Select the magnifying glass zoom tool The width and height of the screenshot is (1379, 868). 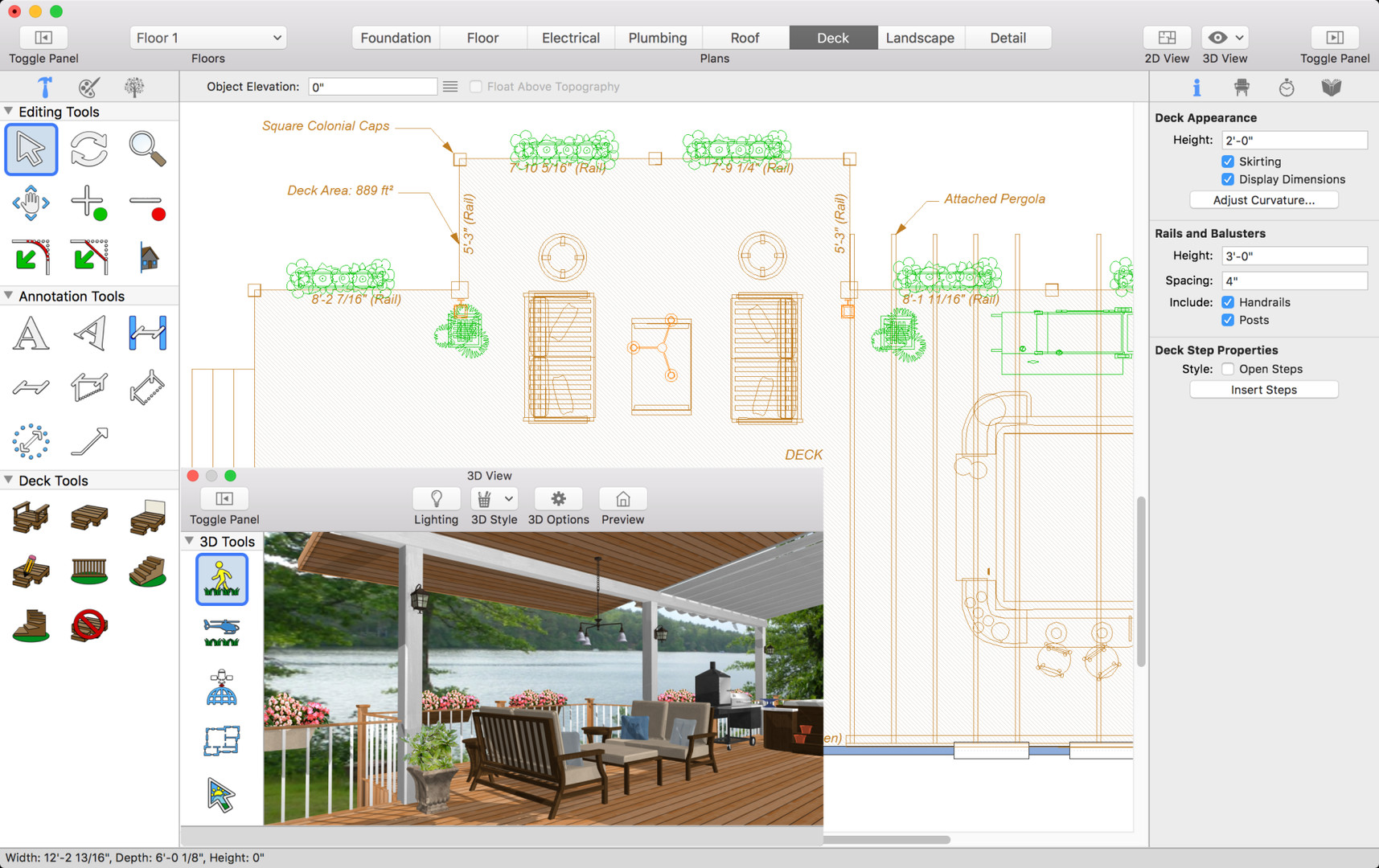tap(147, 149)
